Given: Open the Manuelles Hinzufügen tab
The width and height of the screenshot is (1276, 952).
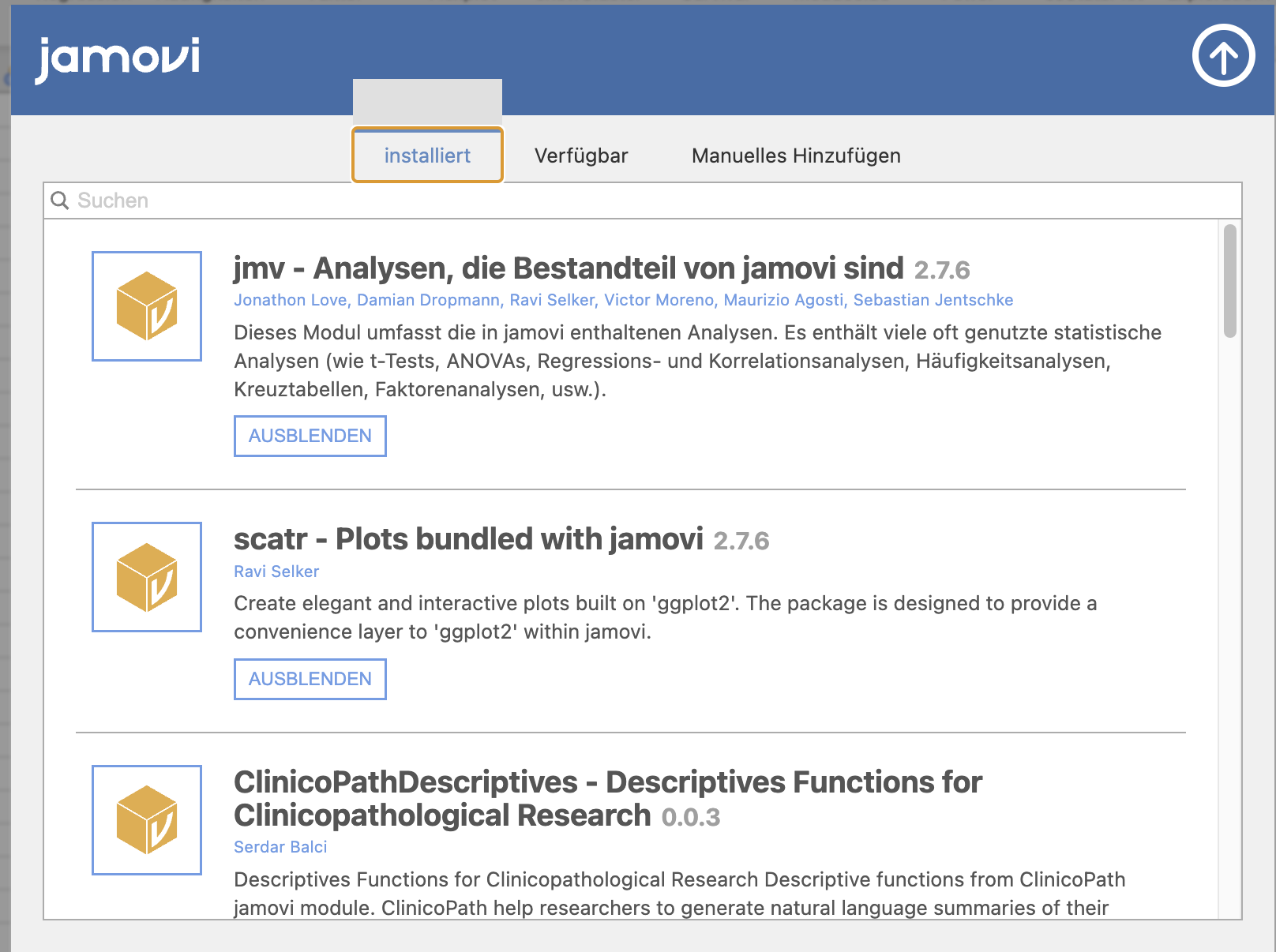Looking at the screenshot, I should click(796, 156).
